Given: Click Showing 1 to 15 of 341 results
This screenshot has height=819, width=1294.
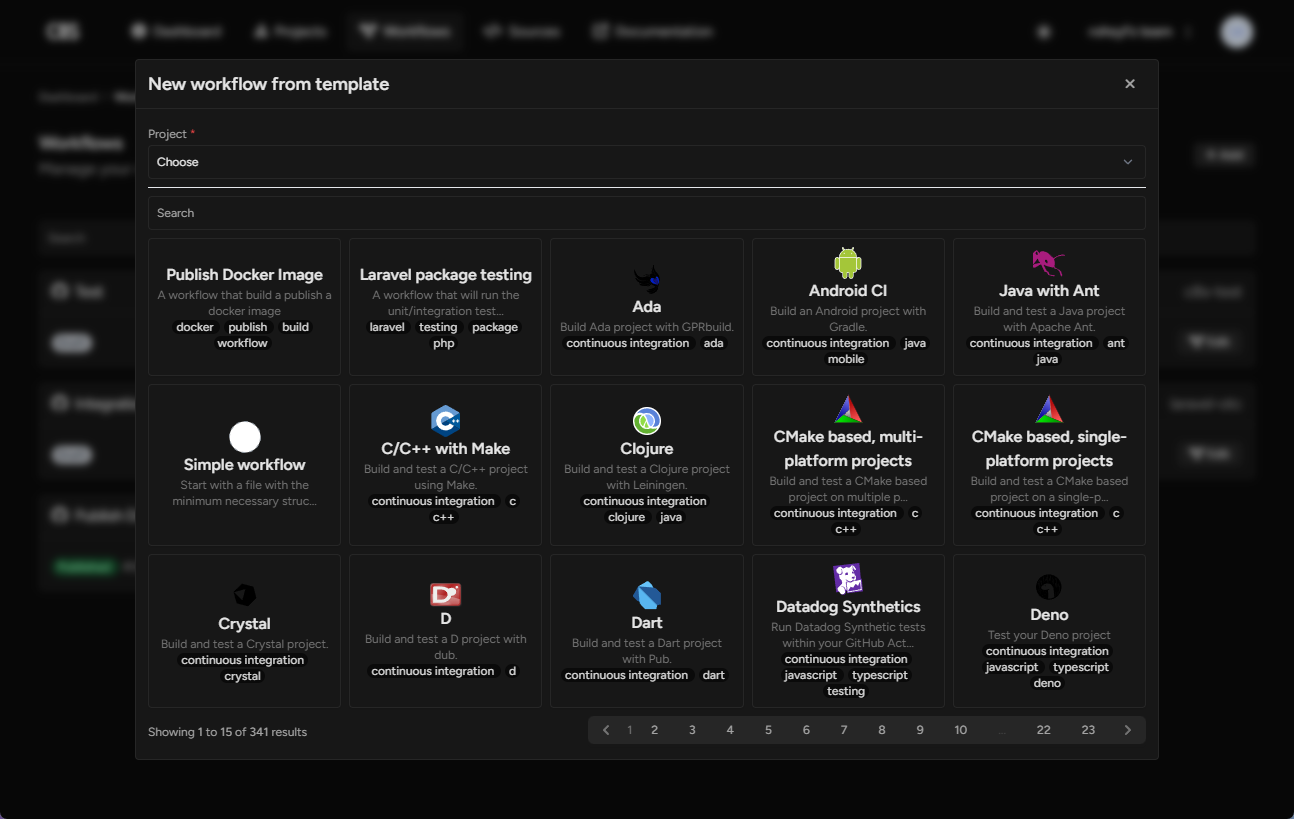Looking at the screenshot, I should tap(228, 732).
